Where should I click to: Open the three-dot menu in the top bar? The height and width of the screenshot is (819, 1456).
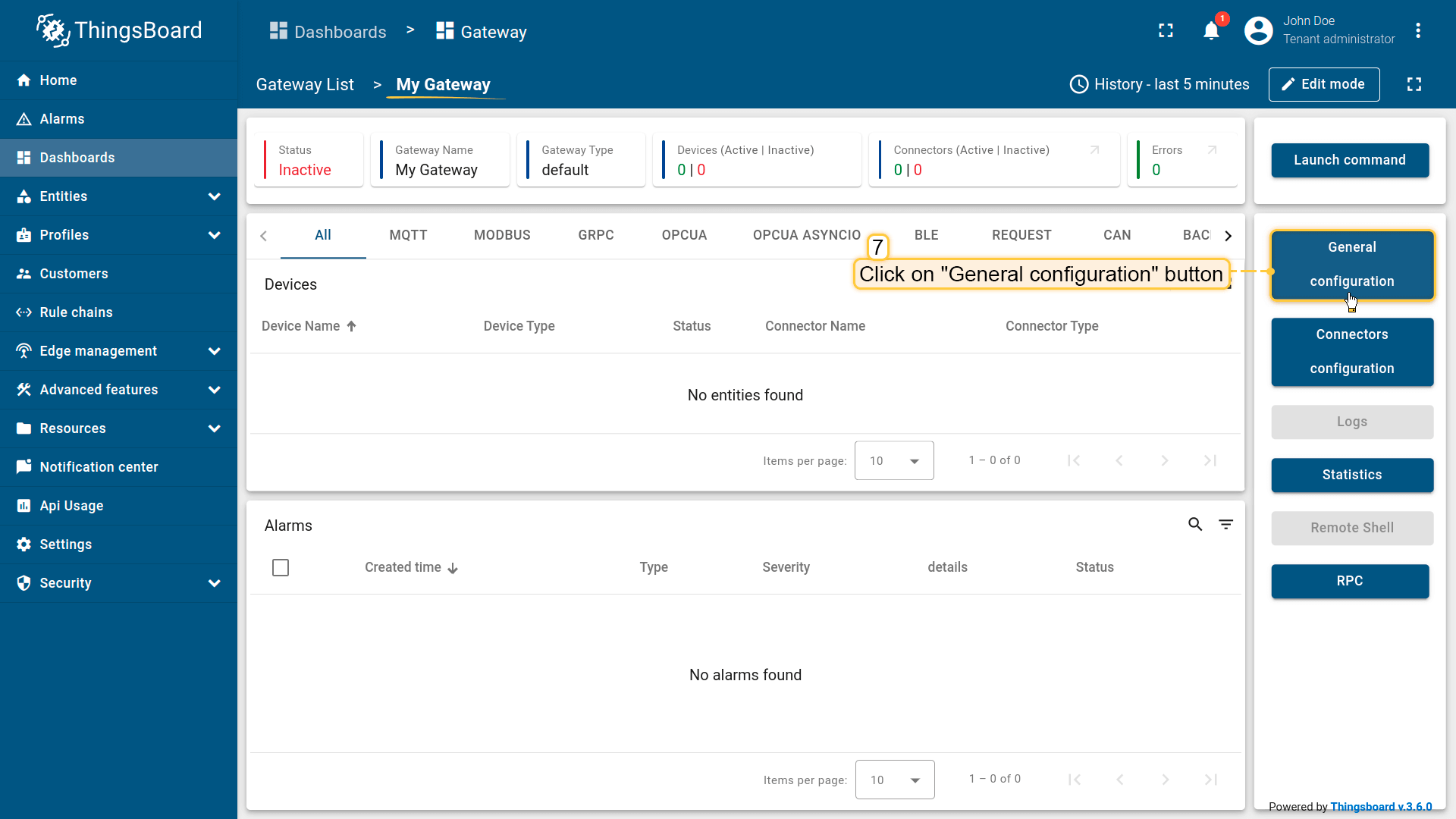pyautogui.click(x=1420, y=30)
